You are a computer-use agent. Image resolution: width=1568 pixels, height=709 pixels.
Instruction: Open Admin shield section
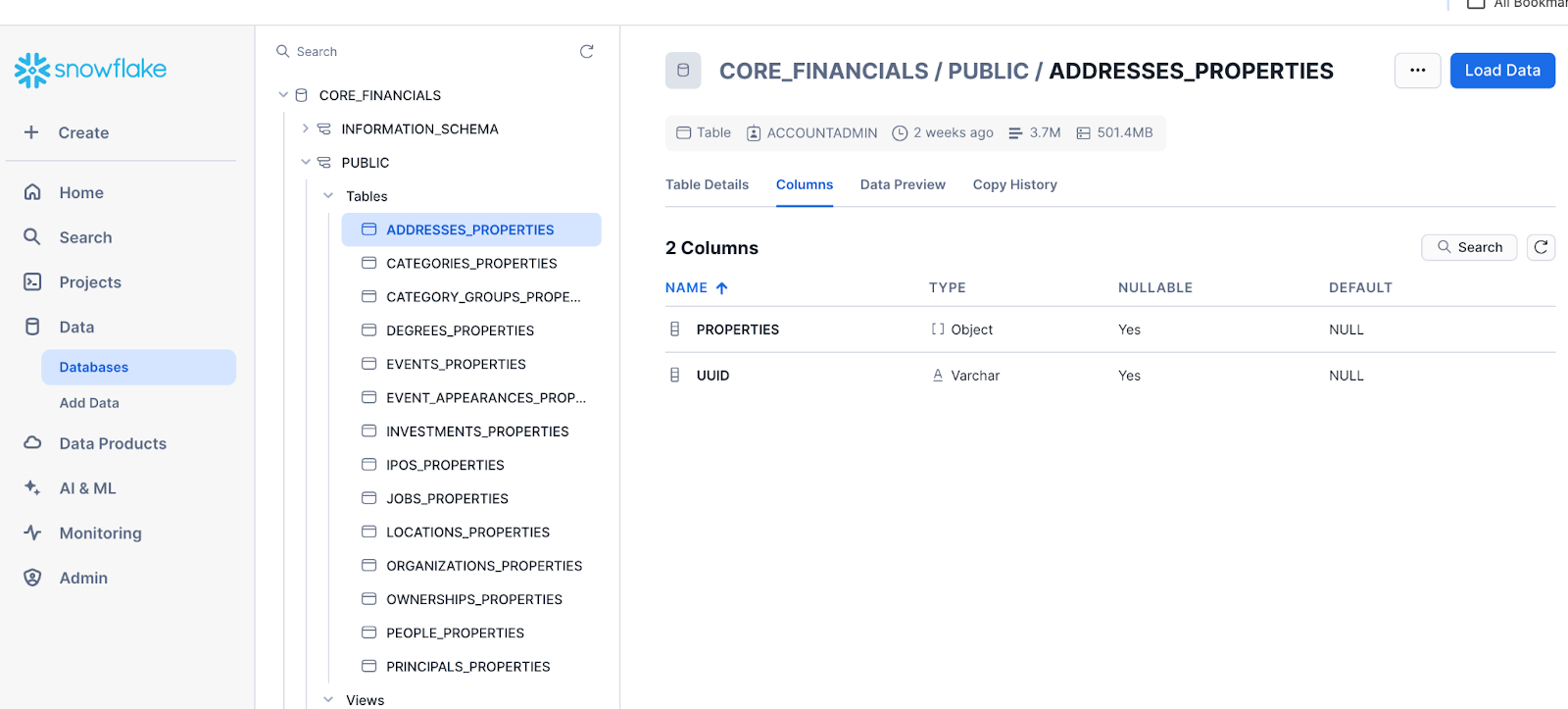[x=83, y=578]
